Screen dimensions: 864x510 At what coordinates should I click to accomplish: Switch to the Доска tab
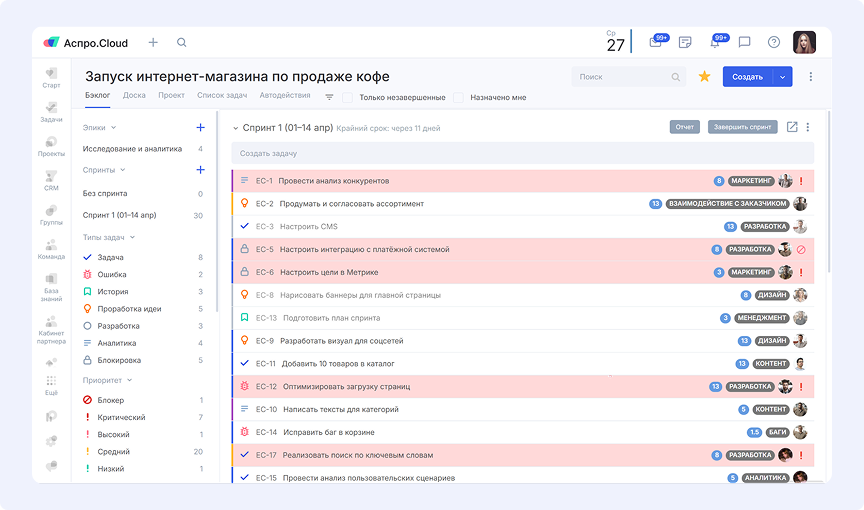[x=134, y=96]
